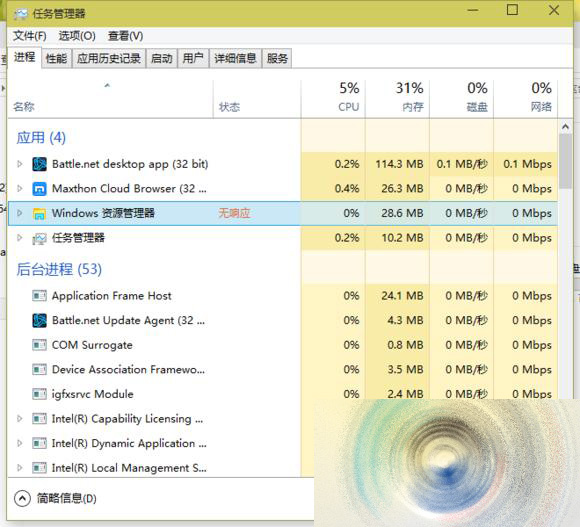Click the 24.1 MB memory value

pyautogui.click(x=402, y=296)
